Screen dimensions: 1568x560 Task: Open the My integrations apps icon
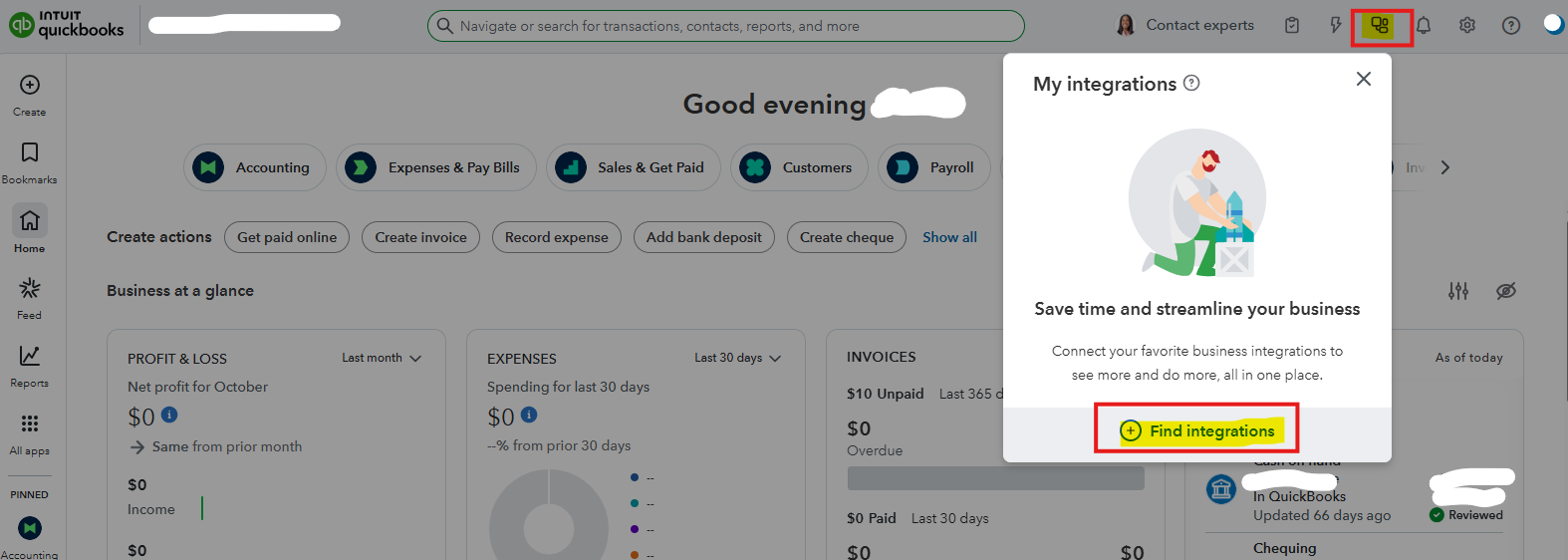(x=1380, y=26)
